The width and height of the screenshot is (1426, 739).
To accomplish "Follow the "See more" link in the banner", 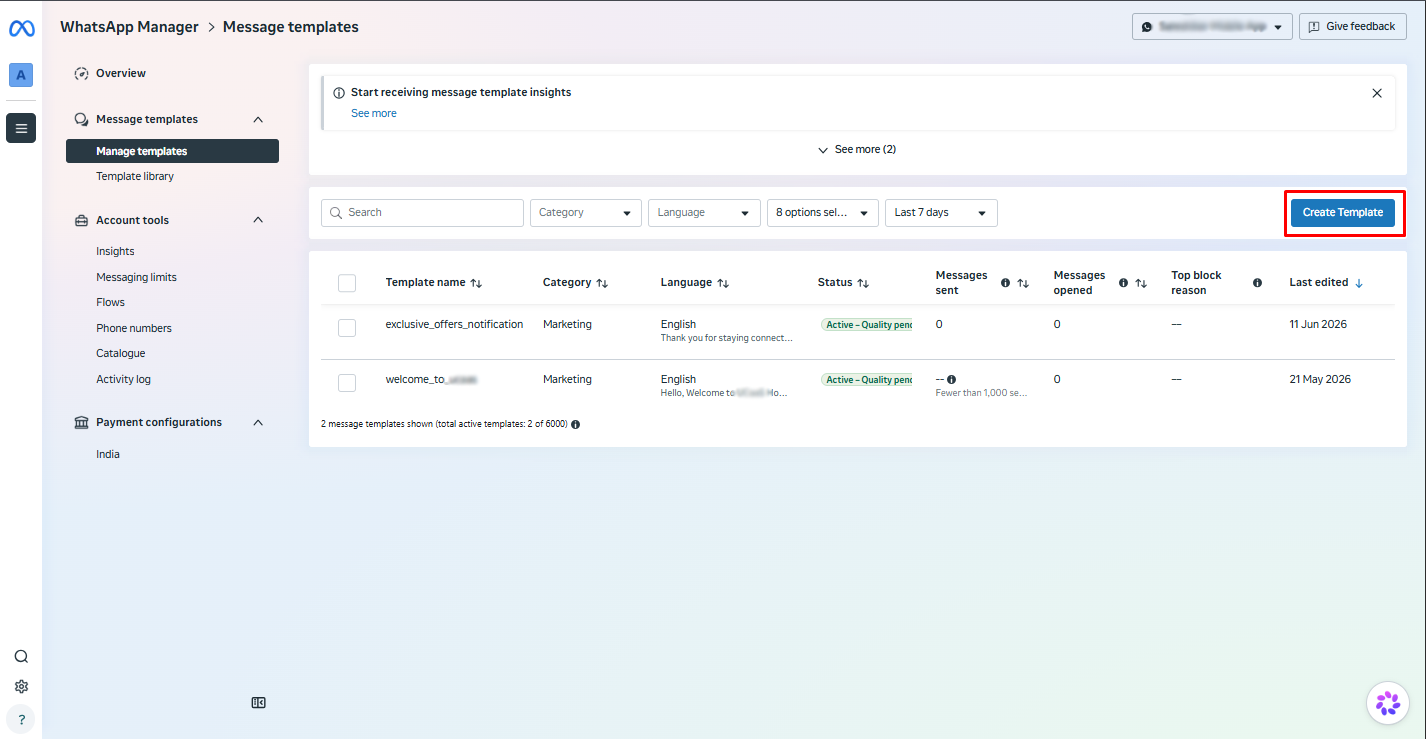I will [x=374, y=114].
